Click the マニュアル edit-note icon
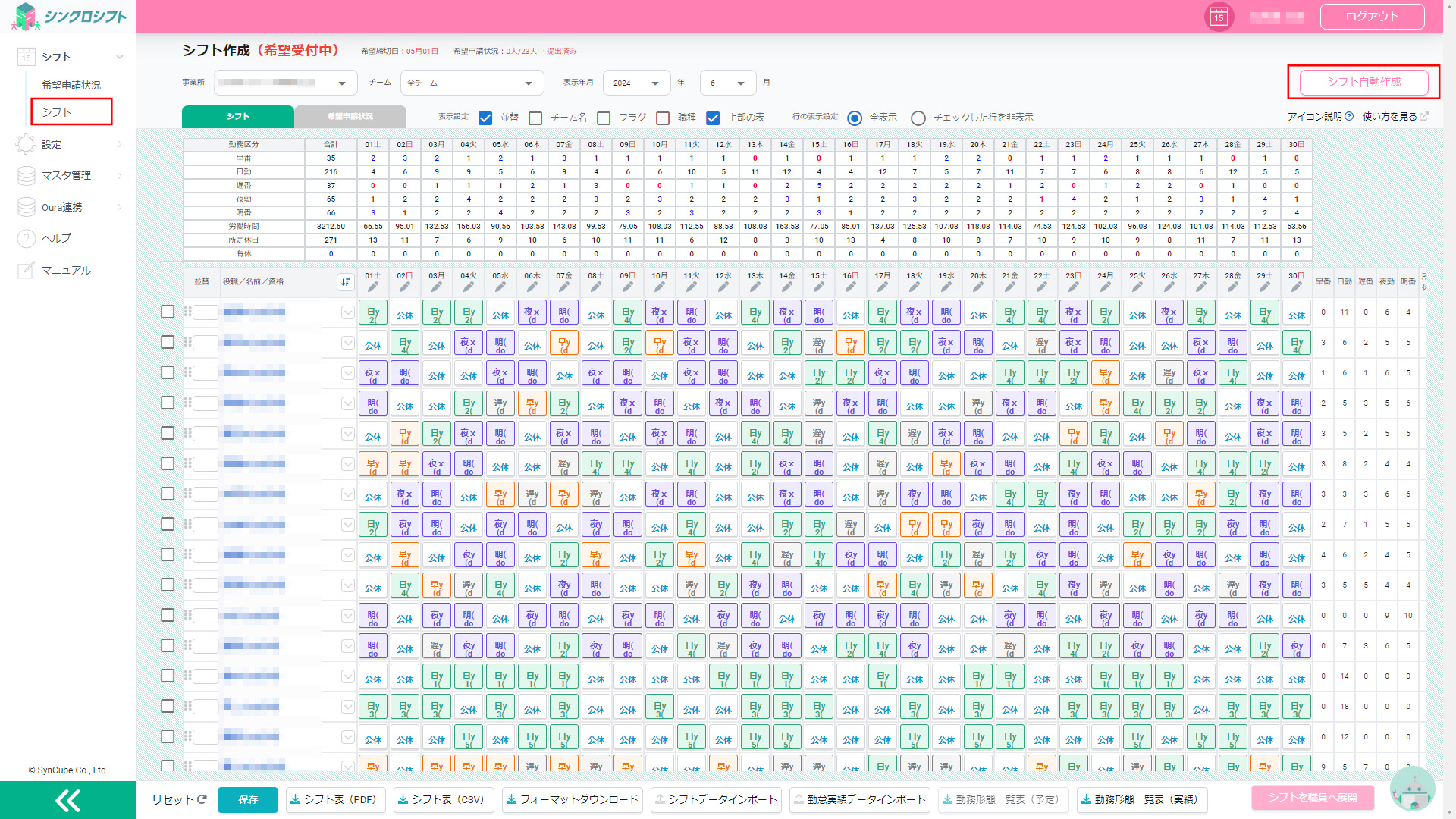1456x819 pixels. [27, 270]
